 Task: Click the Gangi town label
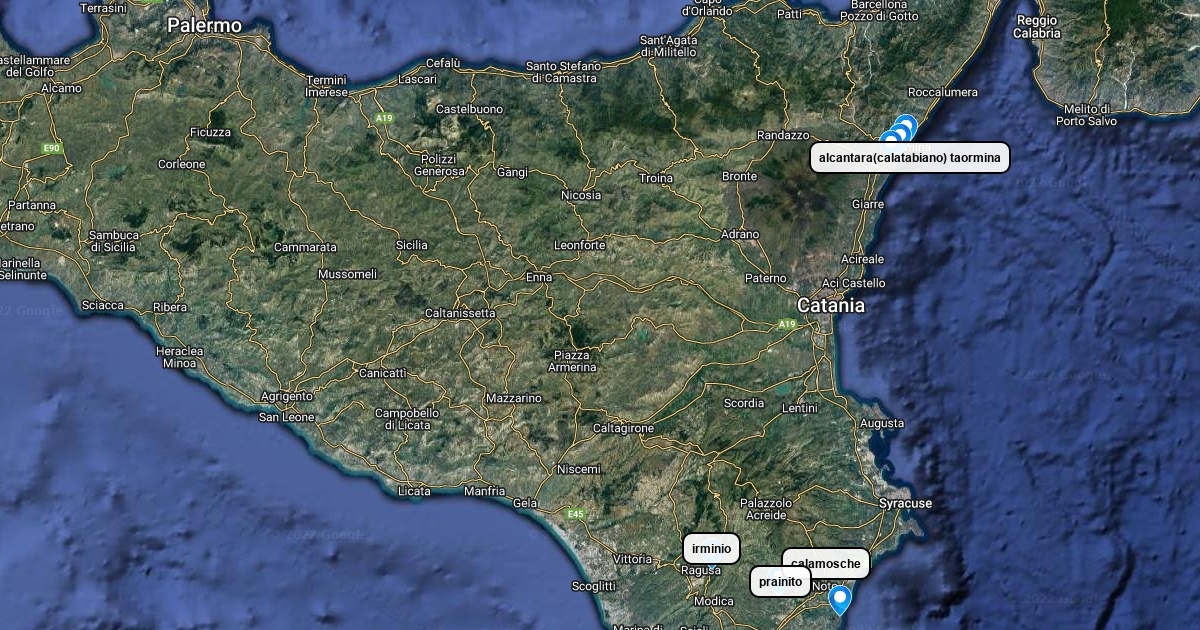[x=512, y=172]
